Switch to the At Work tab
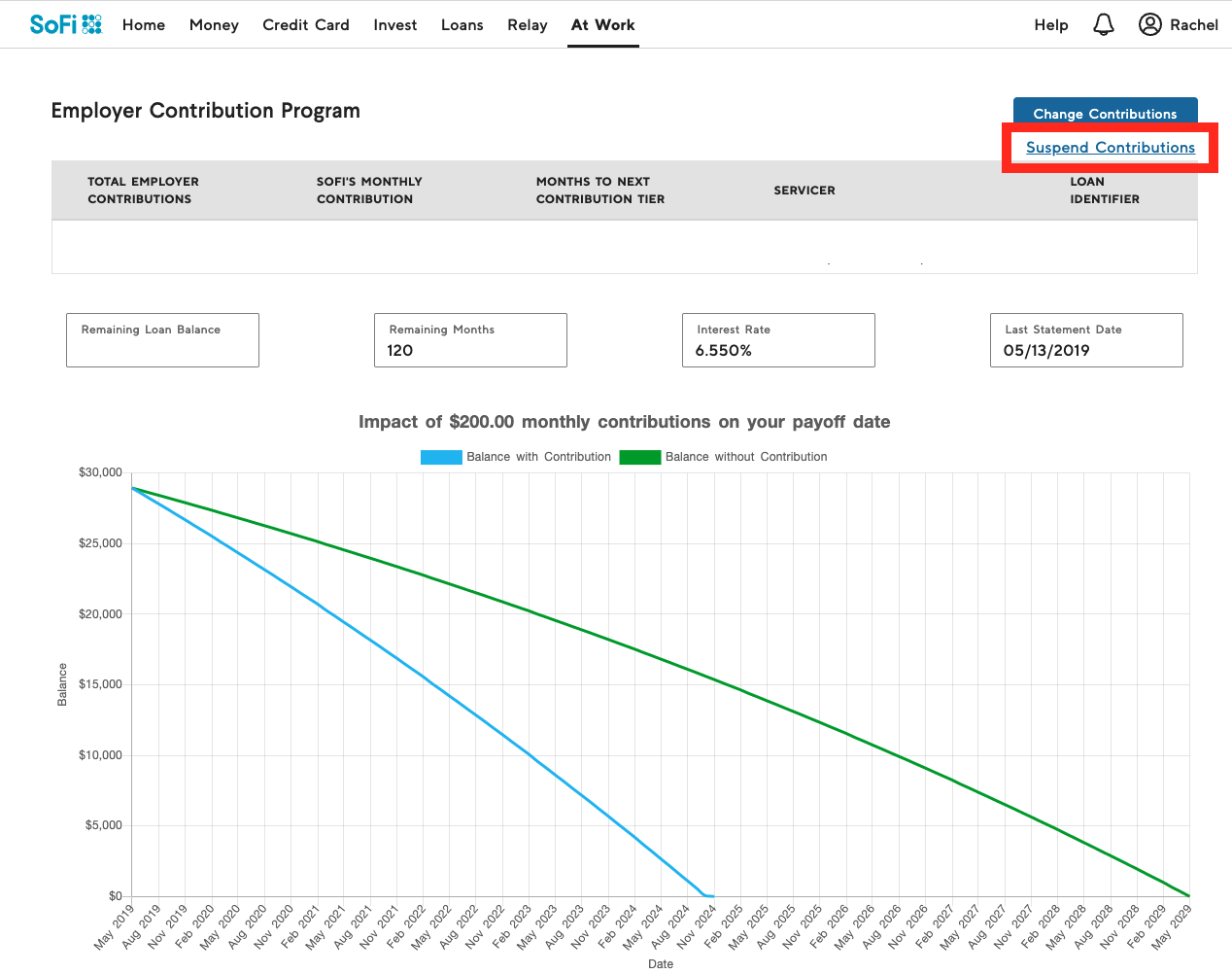1232x974 pixels. [602, 25]
